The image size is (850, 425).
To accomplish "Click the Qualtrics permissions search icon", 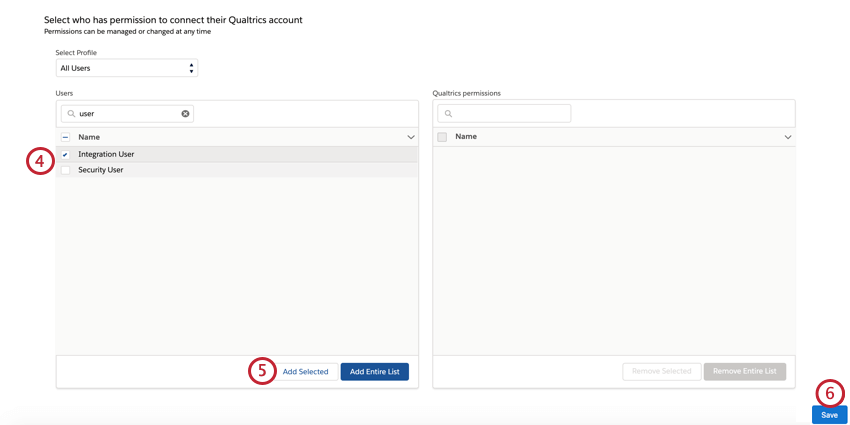I will [448, 114].
